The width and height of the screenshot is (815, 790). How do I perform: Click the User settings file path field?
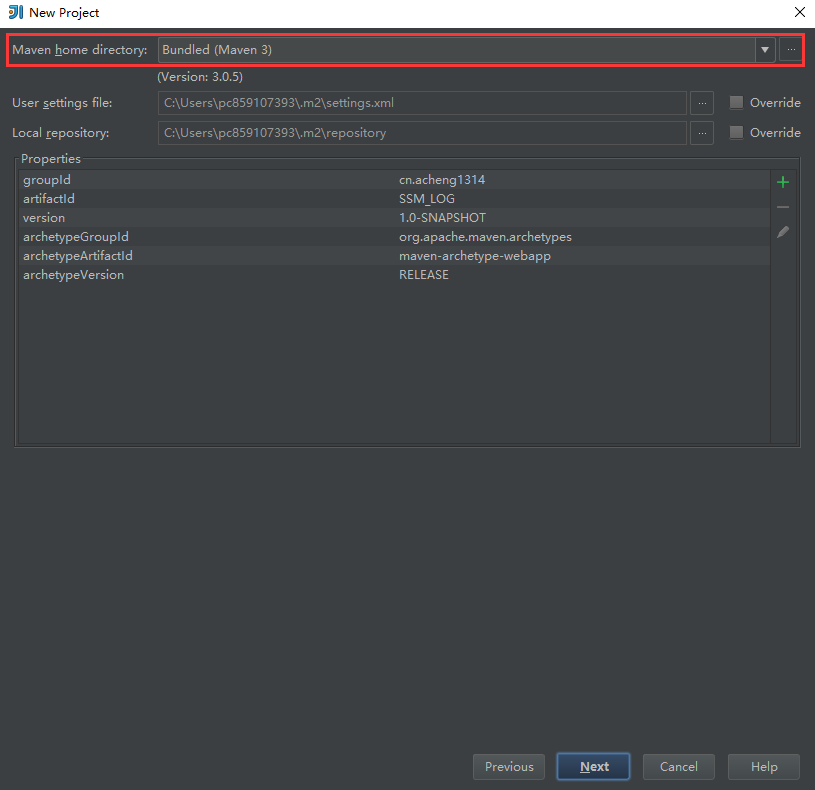pyautogui.click(x=422, y=103)
